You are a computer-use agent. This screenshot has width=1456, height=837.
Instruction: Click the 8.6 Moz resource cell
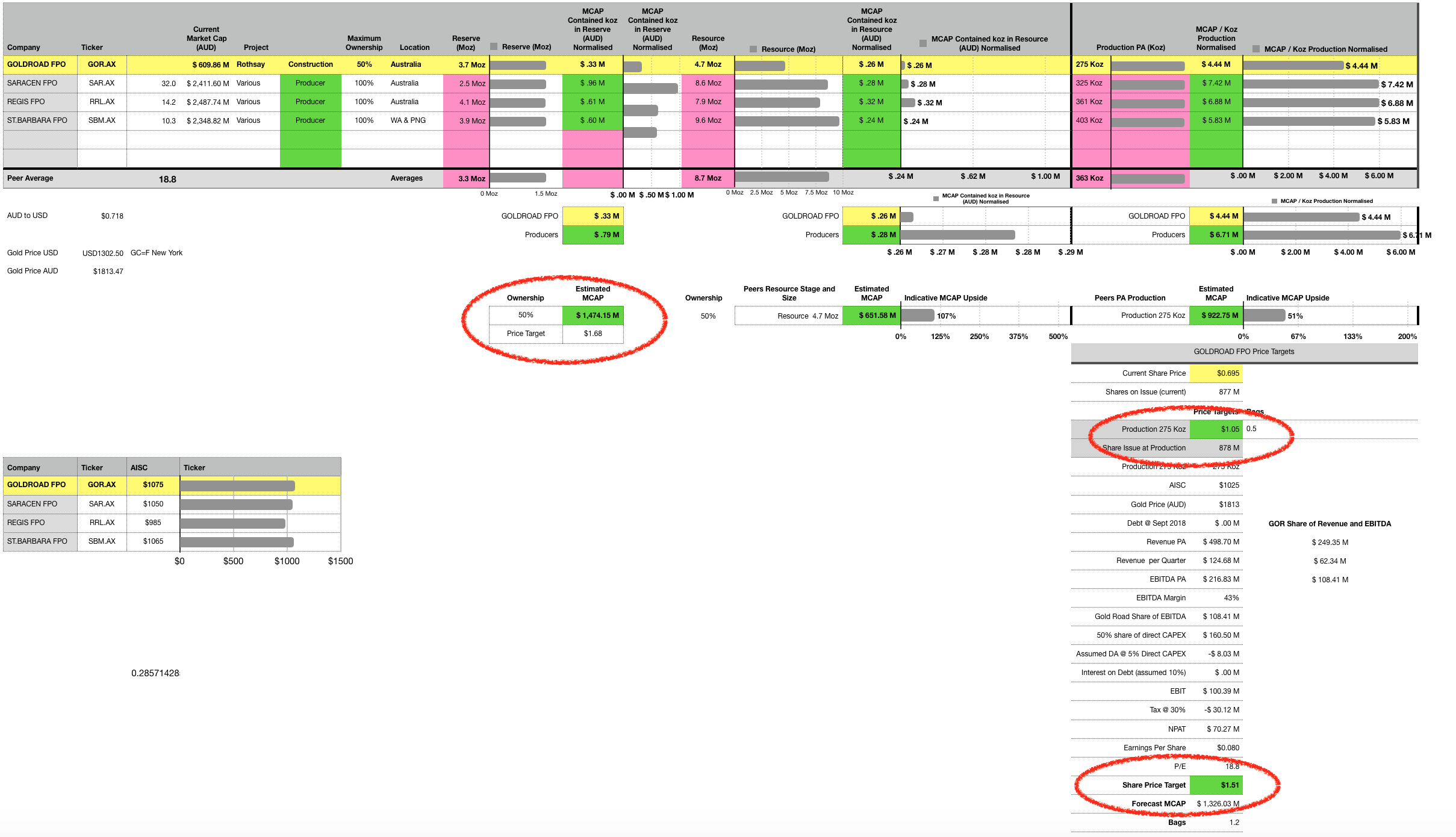click(708, 83)
